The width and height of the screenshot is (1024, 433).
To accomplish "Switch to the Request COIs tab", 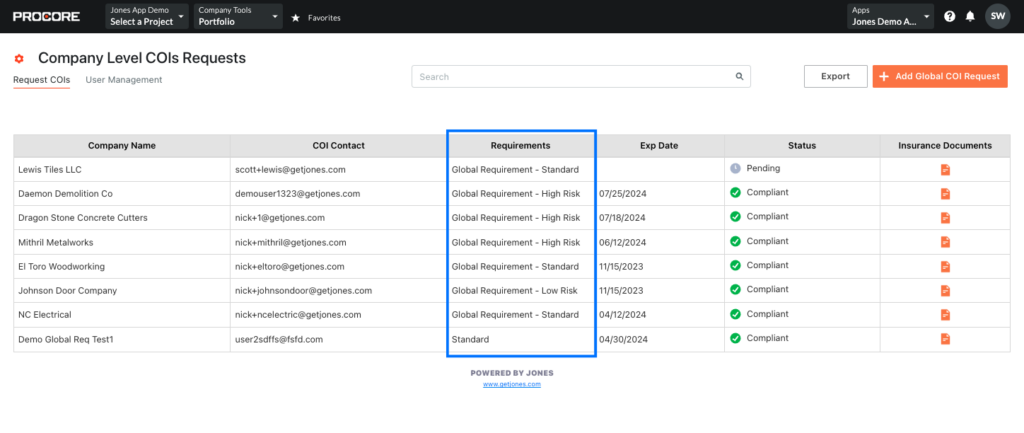I will coord(42,80).
